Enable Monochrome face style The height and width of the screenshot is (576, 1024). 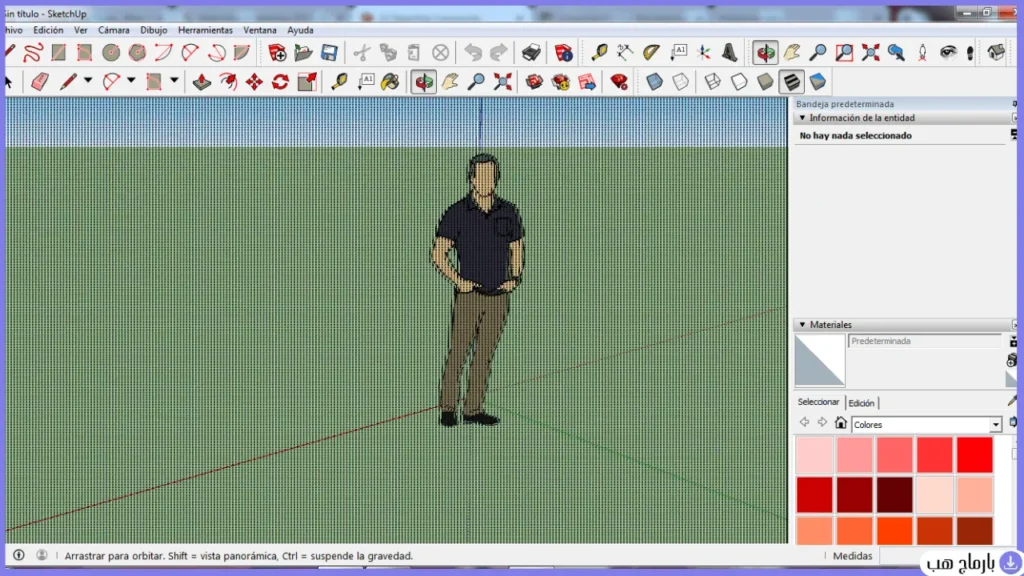818,82
